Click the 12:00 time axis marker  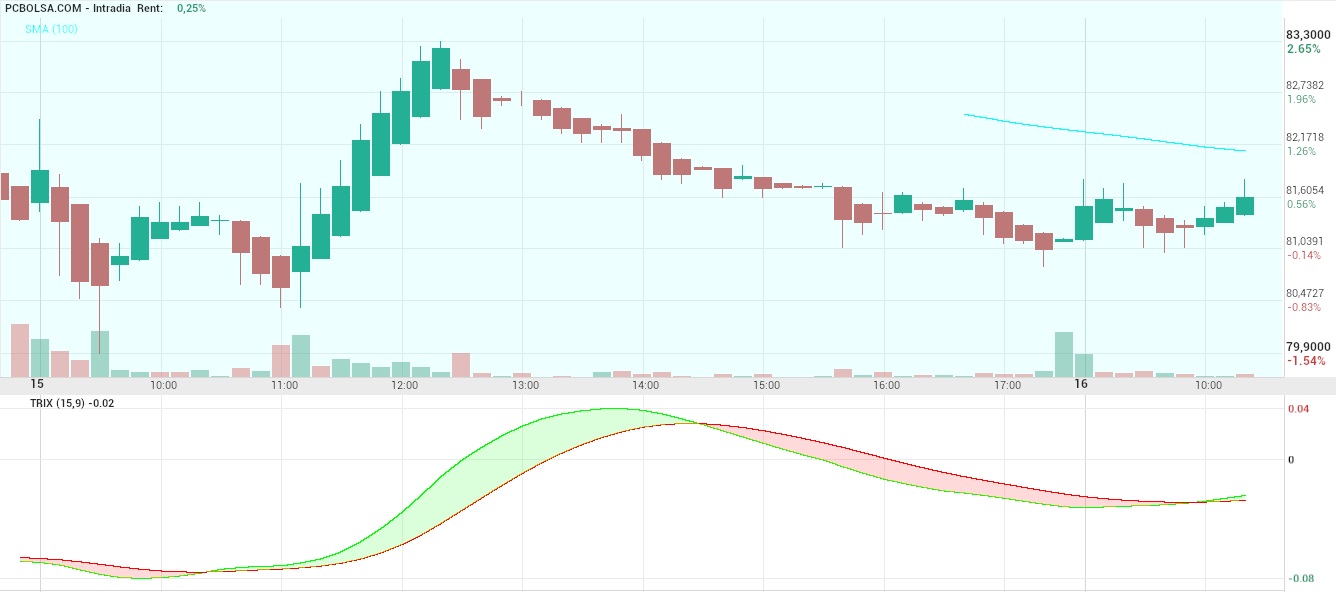pos(405,385)
